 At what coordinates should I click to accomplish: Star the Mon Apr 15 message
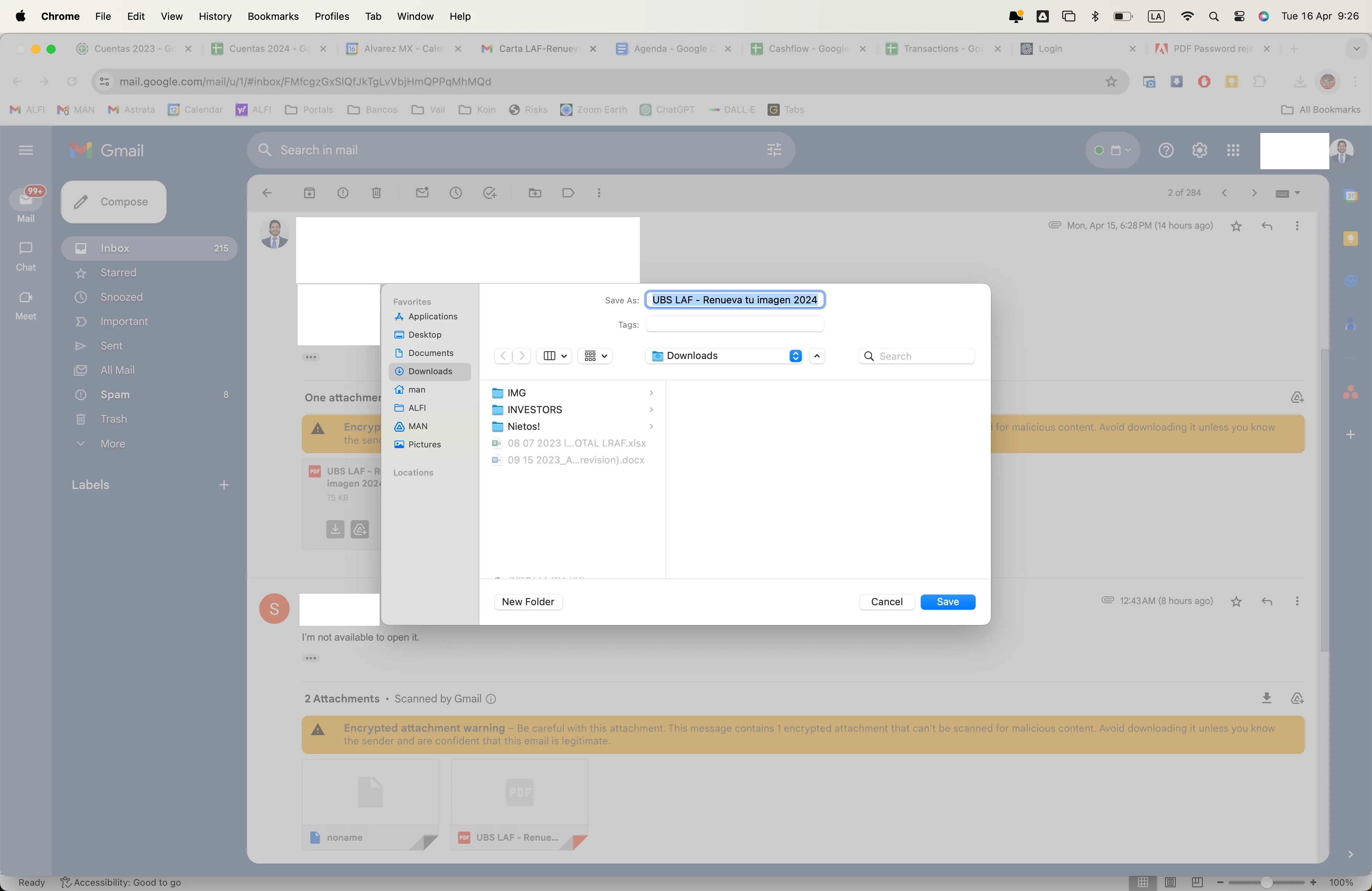click(x=1236, y=226)
